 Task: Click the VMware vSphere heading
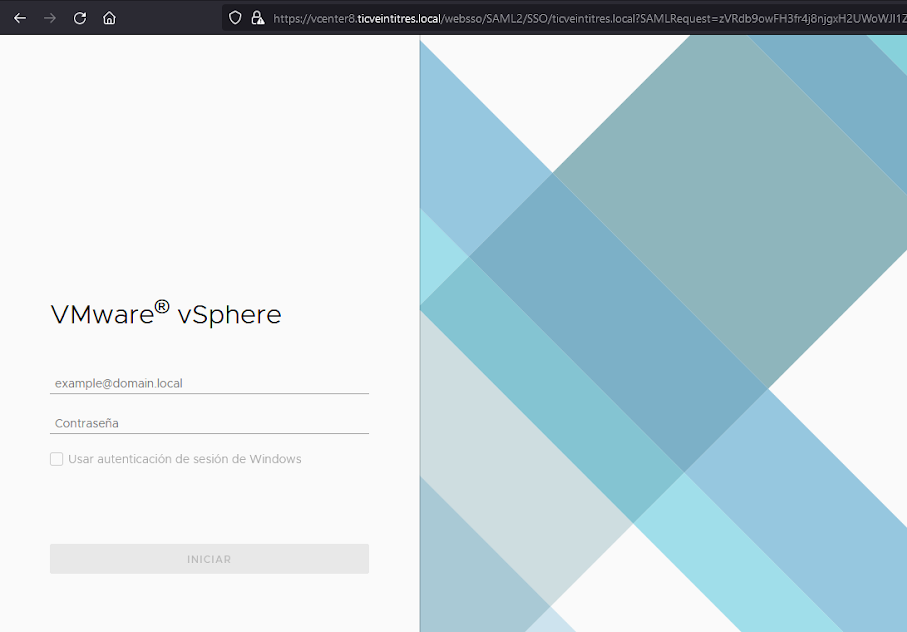coord(166,314)
